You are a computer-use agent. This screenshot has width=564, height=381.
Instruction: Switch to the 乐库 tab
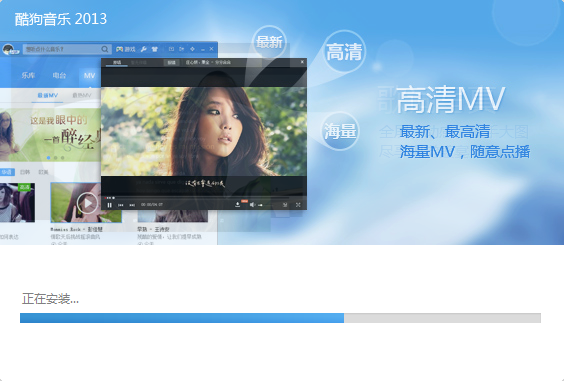coord(28,76)
